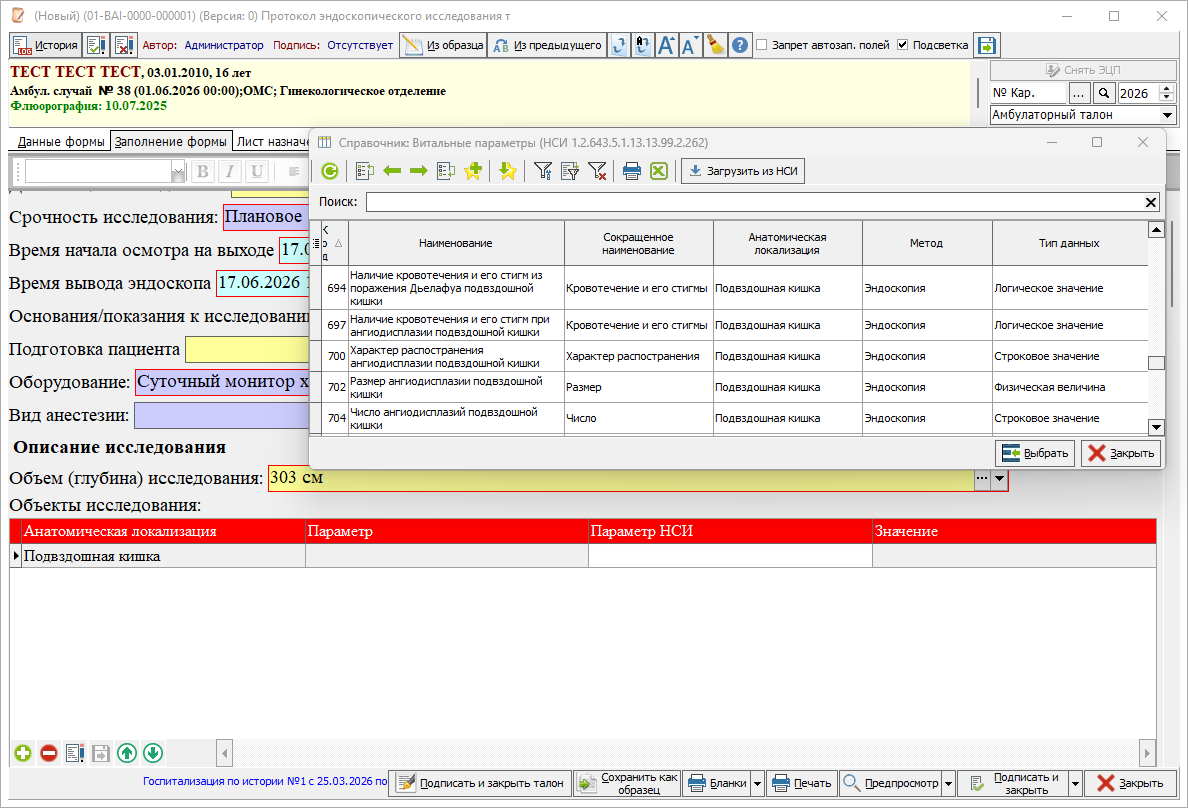Screen dimensions: 1188x808
Task: Click the № Кар. input field
Action: tap(1028, 93)
